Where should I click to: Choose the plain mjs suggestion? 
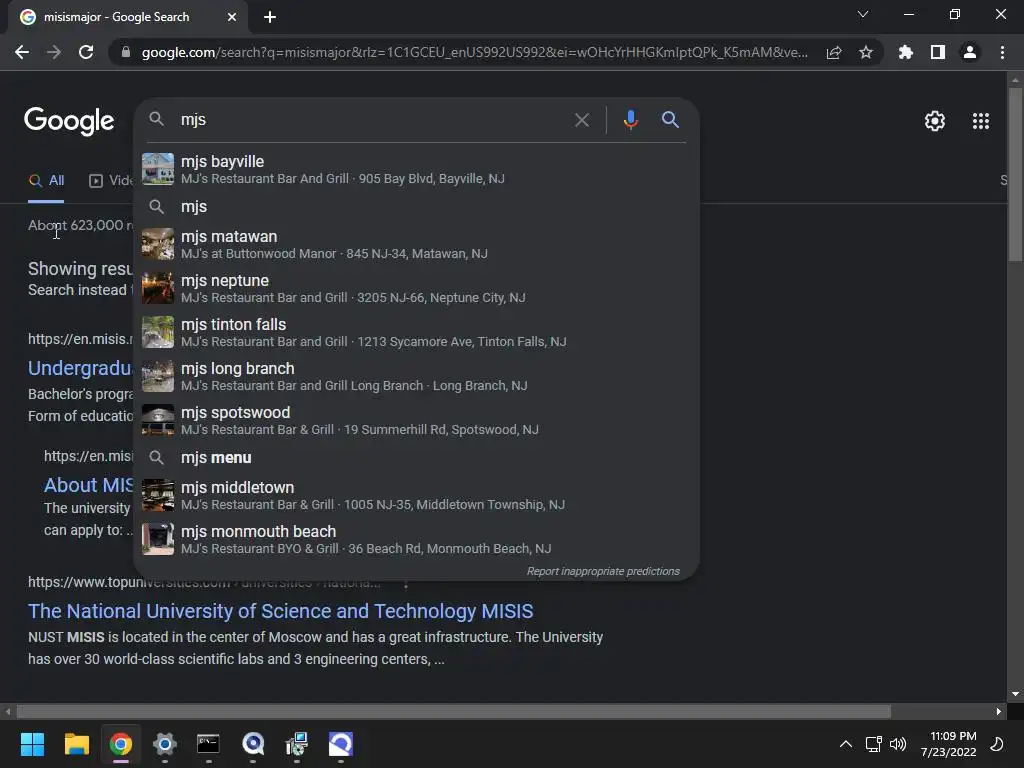tap(417, 207)
